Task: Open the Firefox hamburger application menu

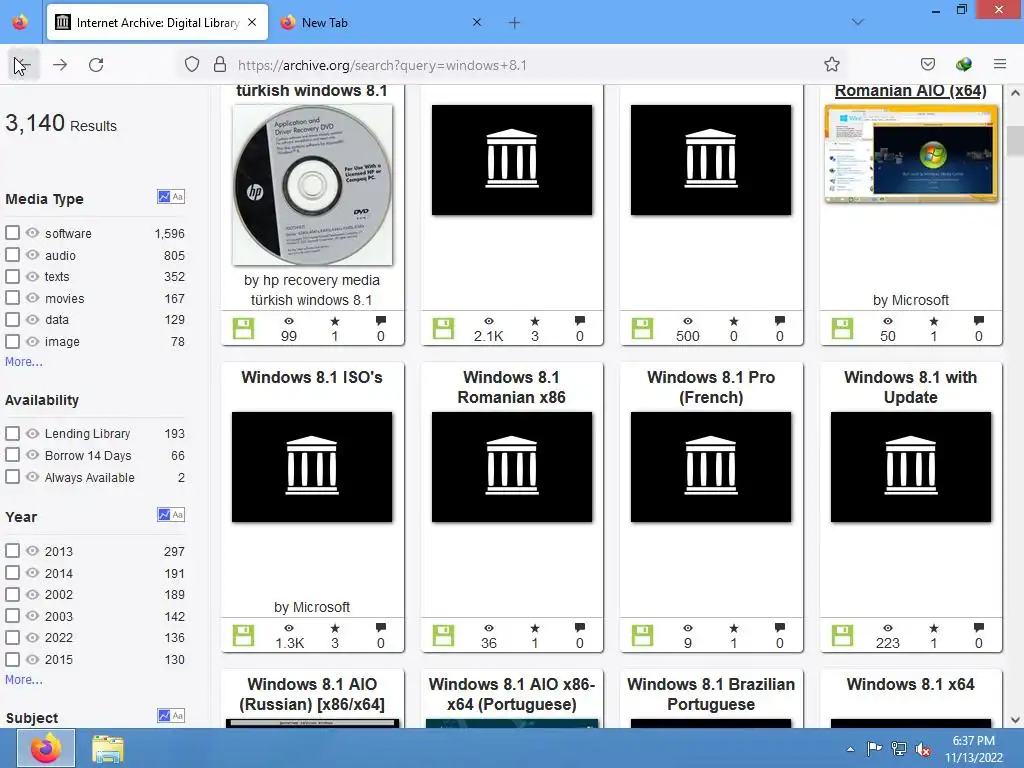Action: pyautogui.click(x=1000, y=64)
